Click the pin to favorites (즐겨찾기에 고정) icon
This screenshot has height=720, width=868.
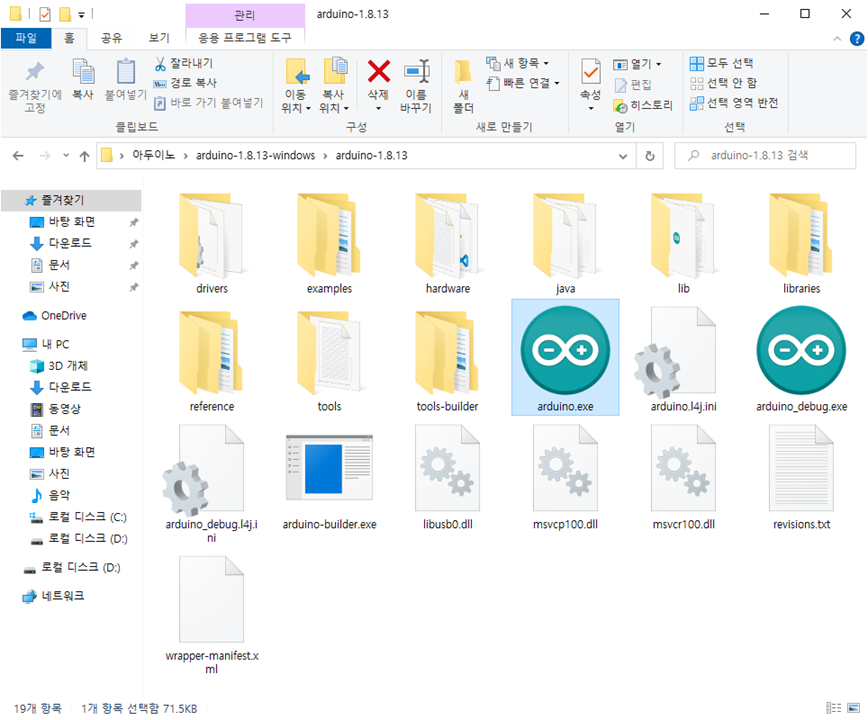[35, 72]
